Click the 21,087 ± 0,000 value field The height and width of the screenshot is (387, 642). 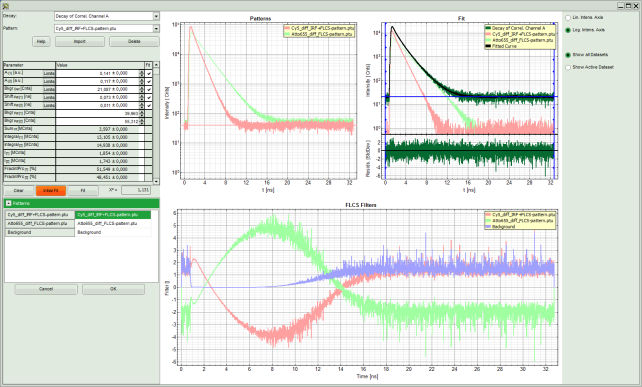[x=97, y=89]
